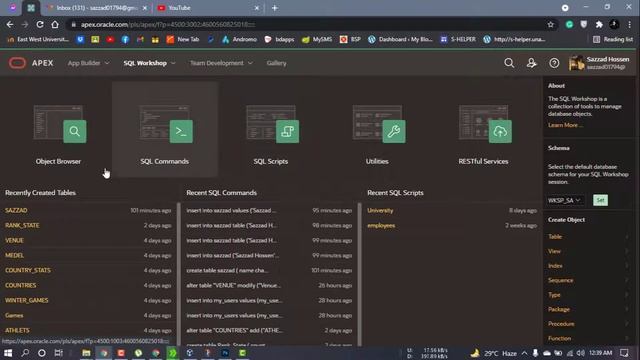The image size is (640, 360).
Task: Show hidden system tray icons chevron
Action: [524, 353]
